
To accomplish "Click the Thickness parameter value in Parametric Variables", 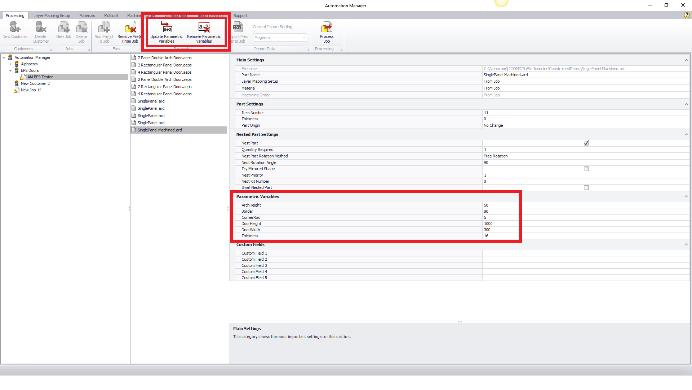I will [x=585, y=236].
